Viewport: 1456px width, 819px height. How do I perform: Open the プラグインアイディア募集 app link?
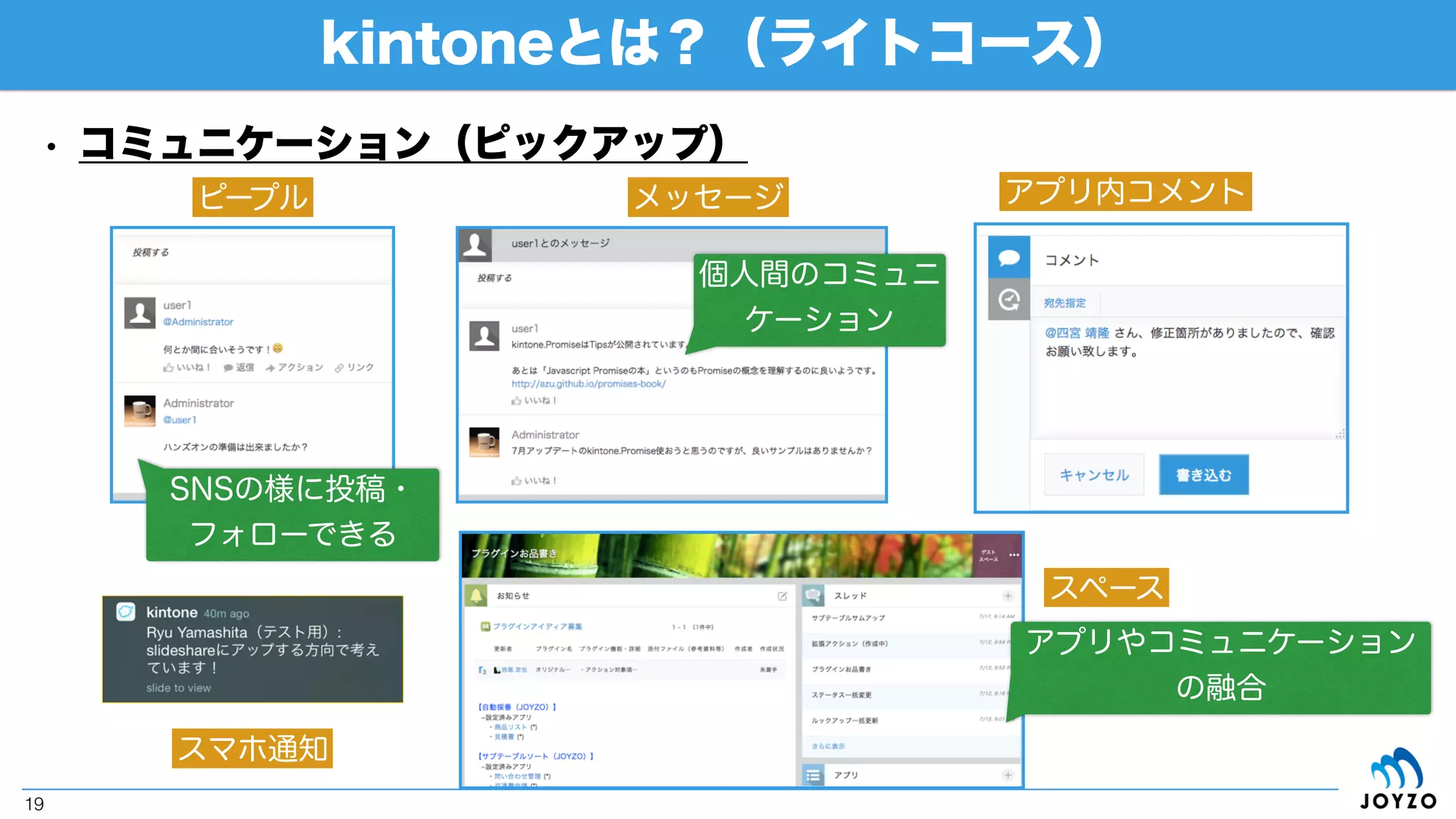coord(537,626)
